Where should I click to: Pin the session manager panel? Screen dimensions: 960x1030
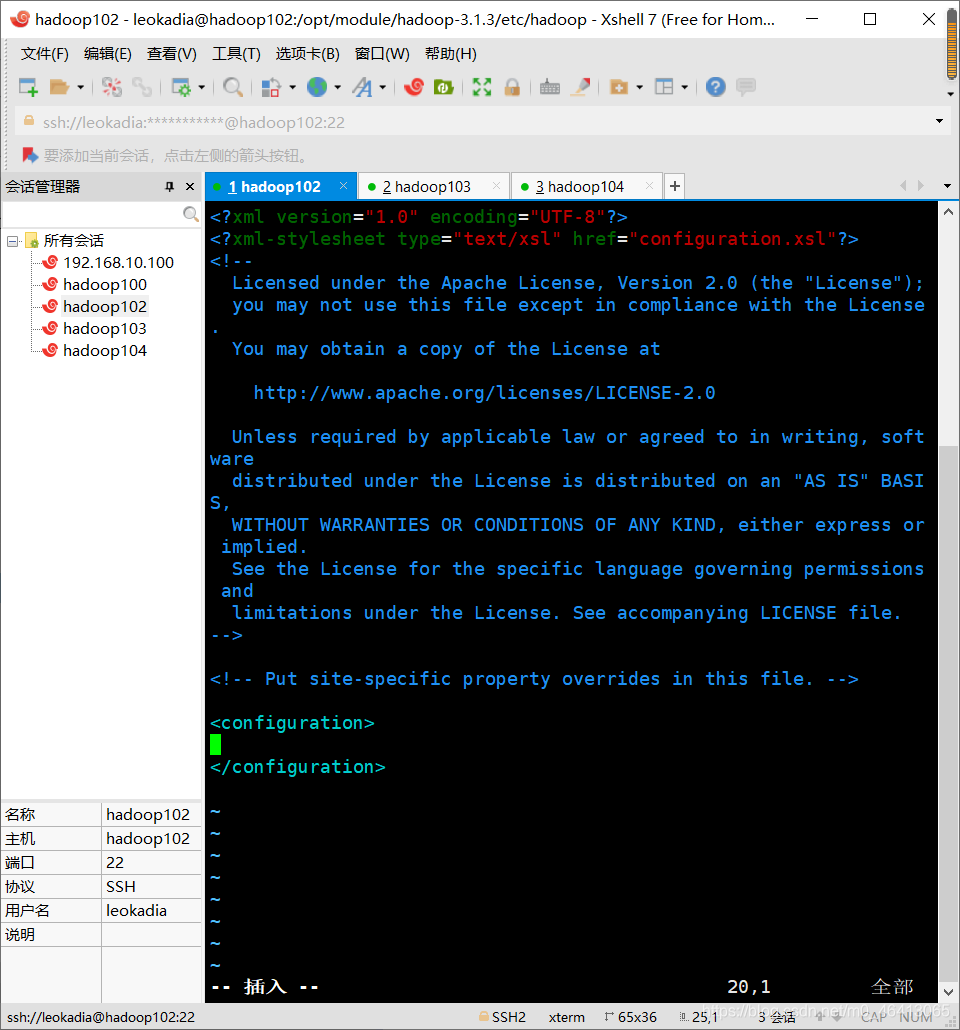[170, 187]
